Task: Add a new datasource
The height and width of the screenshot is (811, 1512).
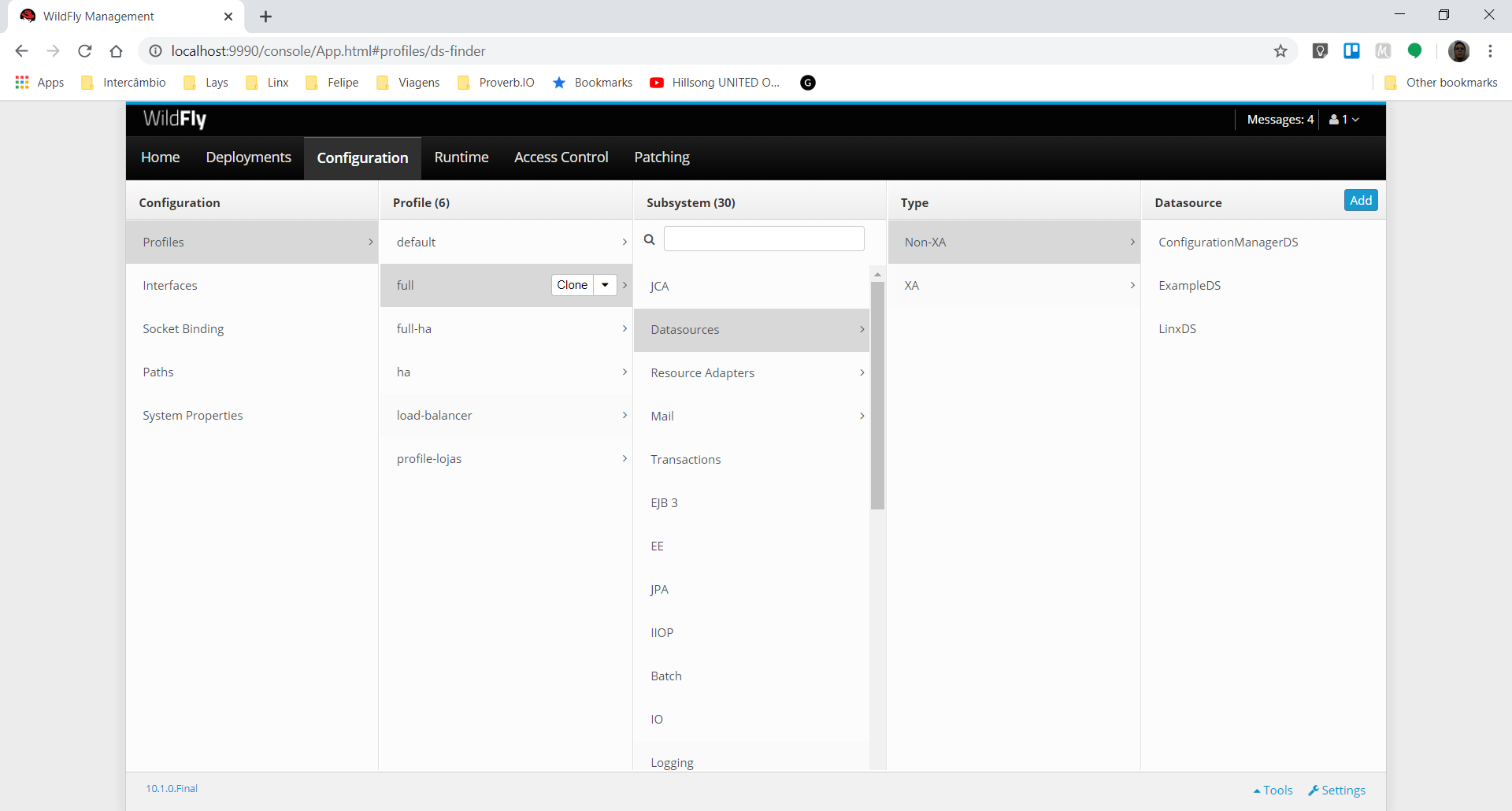Action: coord(1361,200)
